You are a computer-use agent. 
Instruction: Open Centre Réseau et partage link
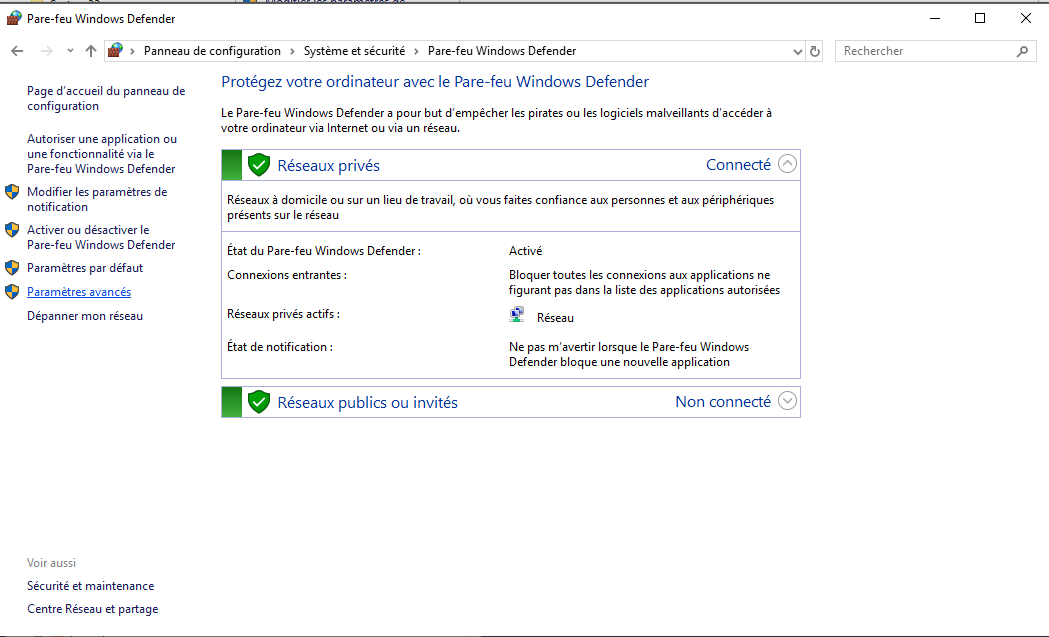click(92, 609)
